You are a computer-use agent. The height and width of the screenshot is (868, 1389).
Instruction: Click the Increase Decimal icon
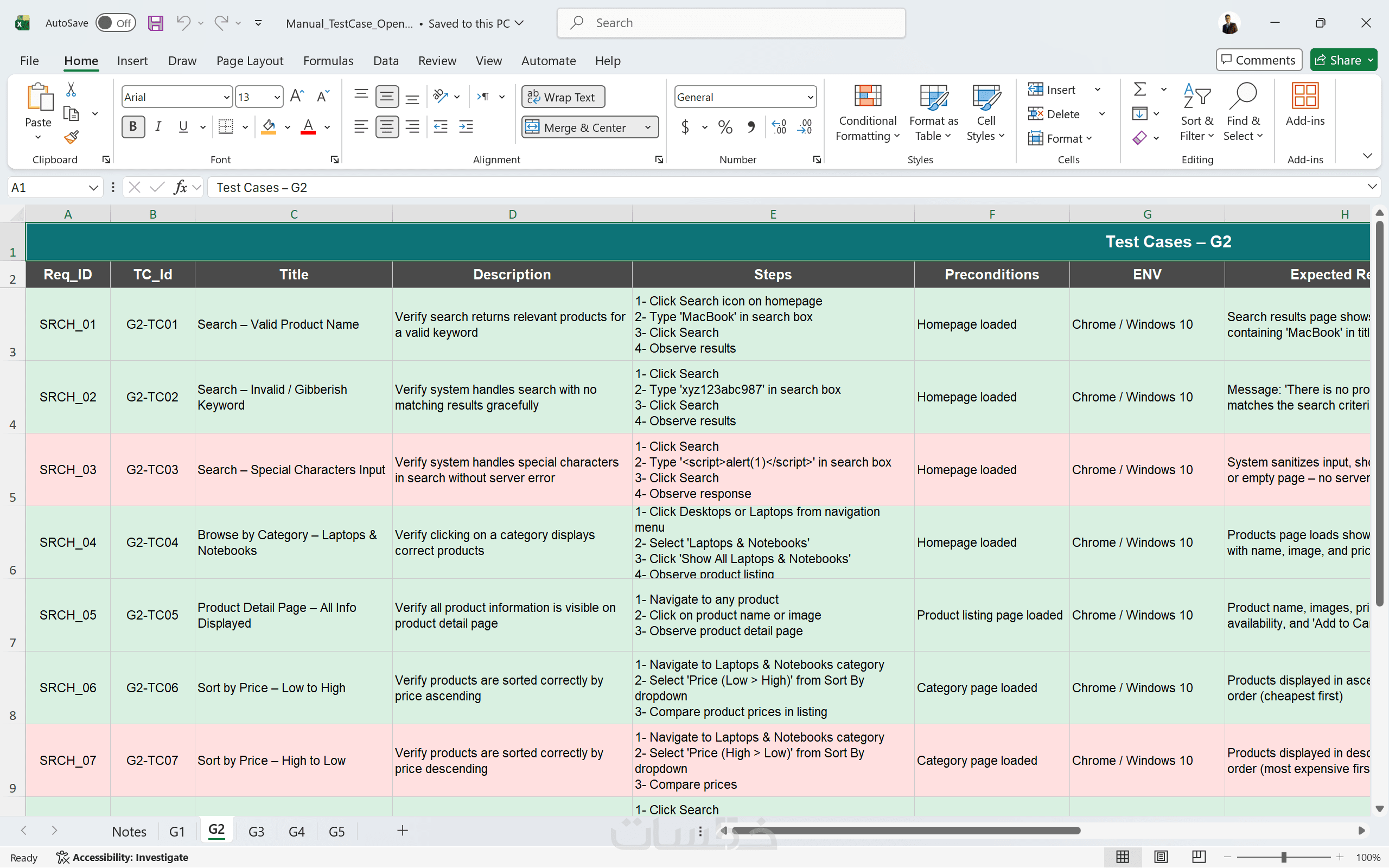tap(779, 127)
